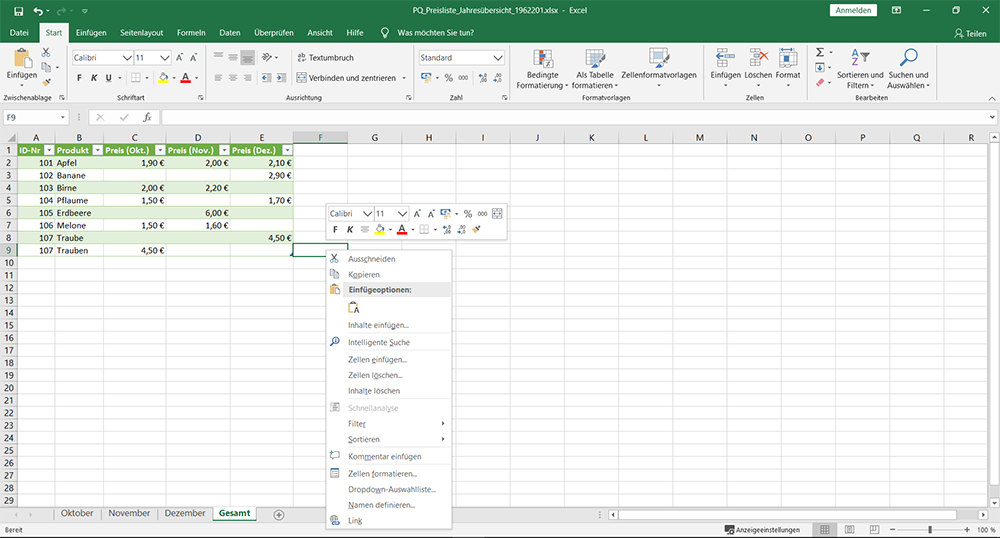Click the Was möchten Sie tun? search box
1000x538 pixels.
point(436,33)
